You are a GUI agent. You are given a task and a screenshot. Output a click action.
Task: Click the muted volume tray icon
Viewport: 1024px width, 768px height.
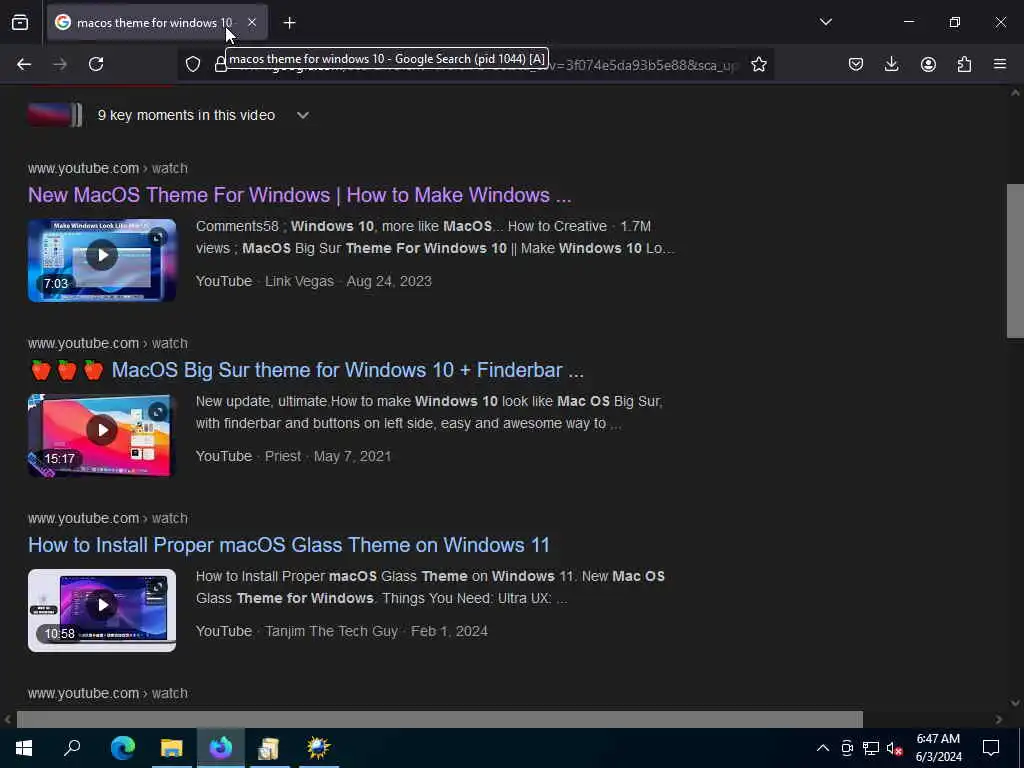894,748
